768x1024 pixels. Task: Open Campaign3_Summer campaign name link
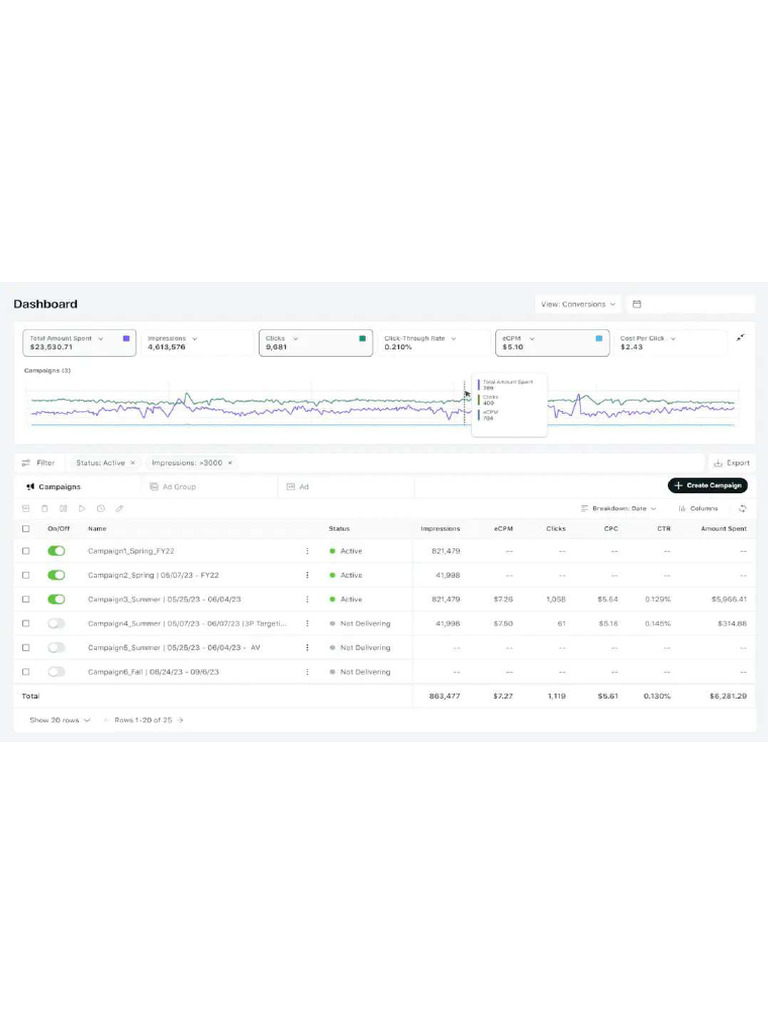tap(165, 599)
